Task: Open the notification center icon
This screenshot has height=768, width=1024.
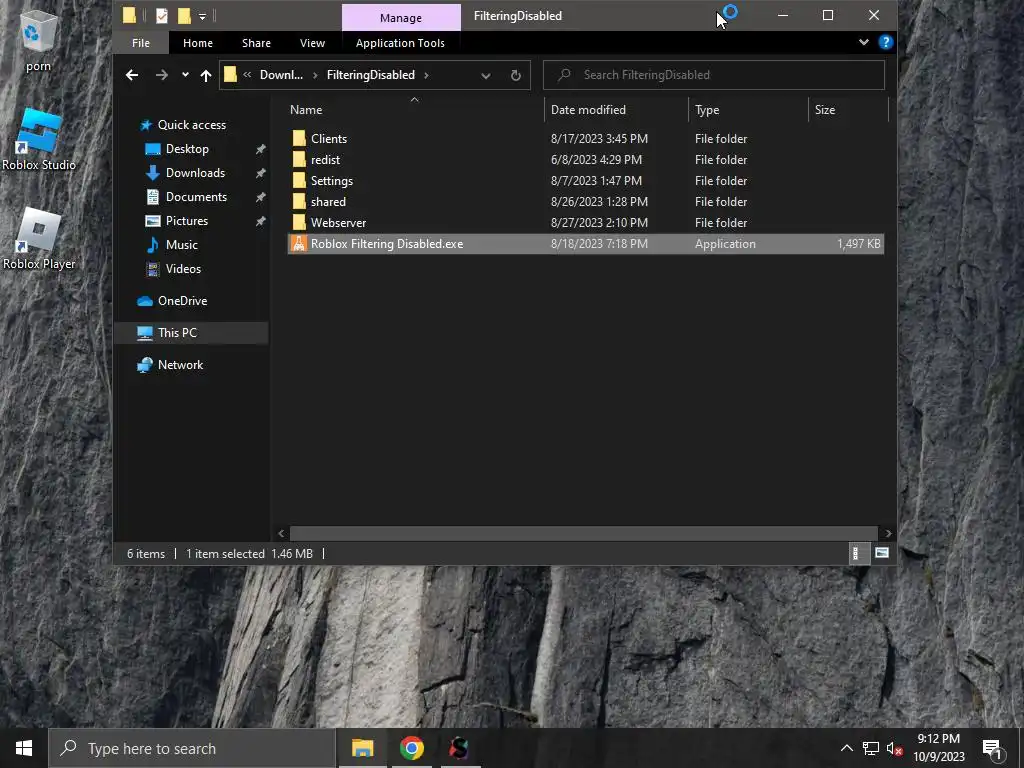Action: [993, 749]
